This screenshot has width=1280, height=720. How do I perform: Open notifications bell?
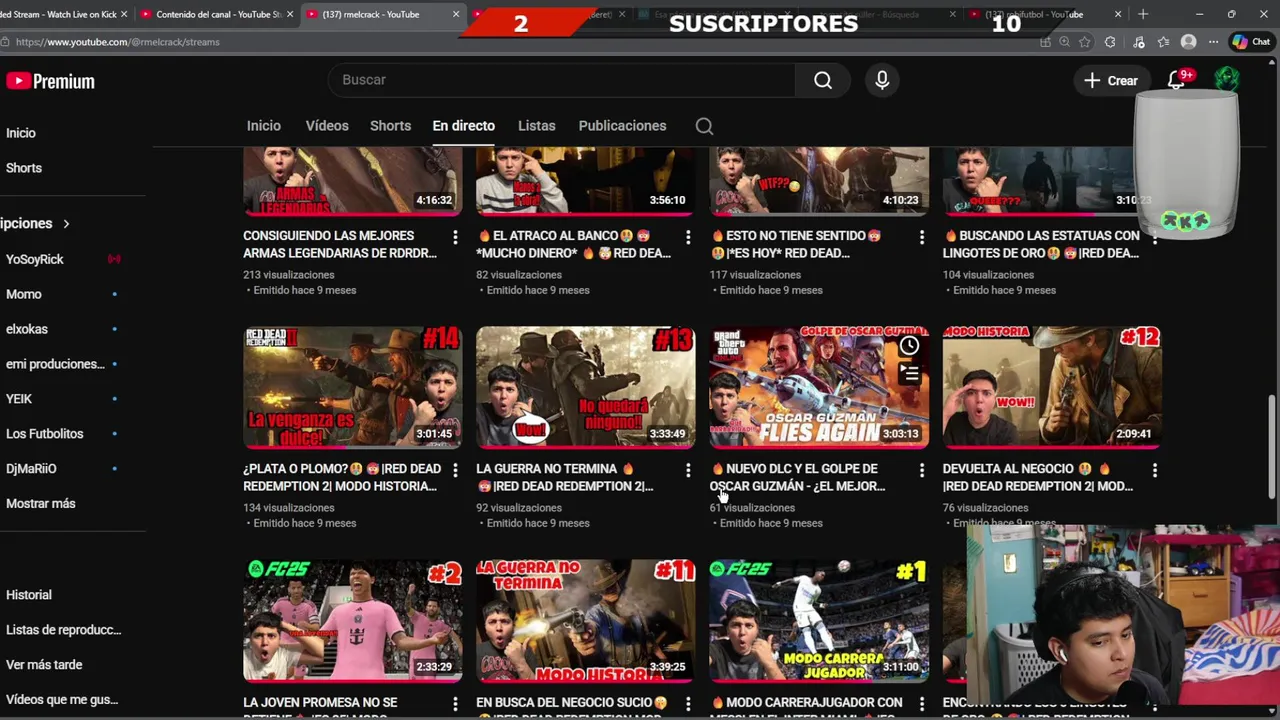tap(1176, 80)
